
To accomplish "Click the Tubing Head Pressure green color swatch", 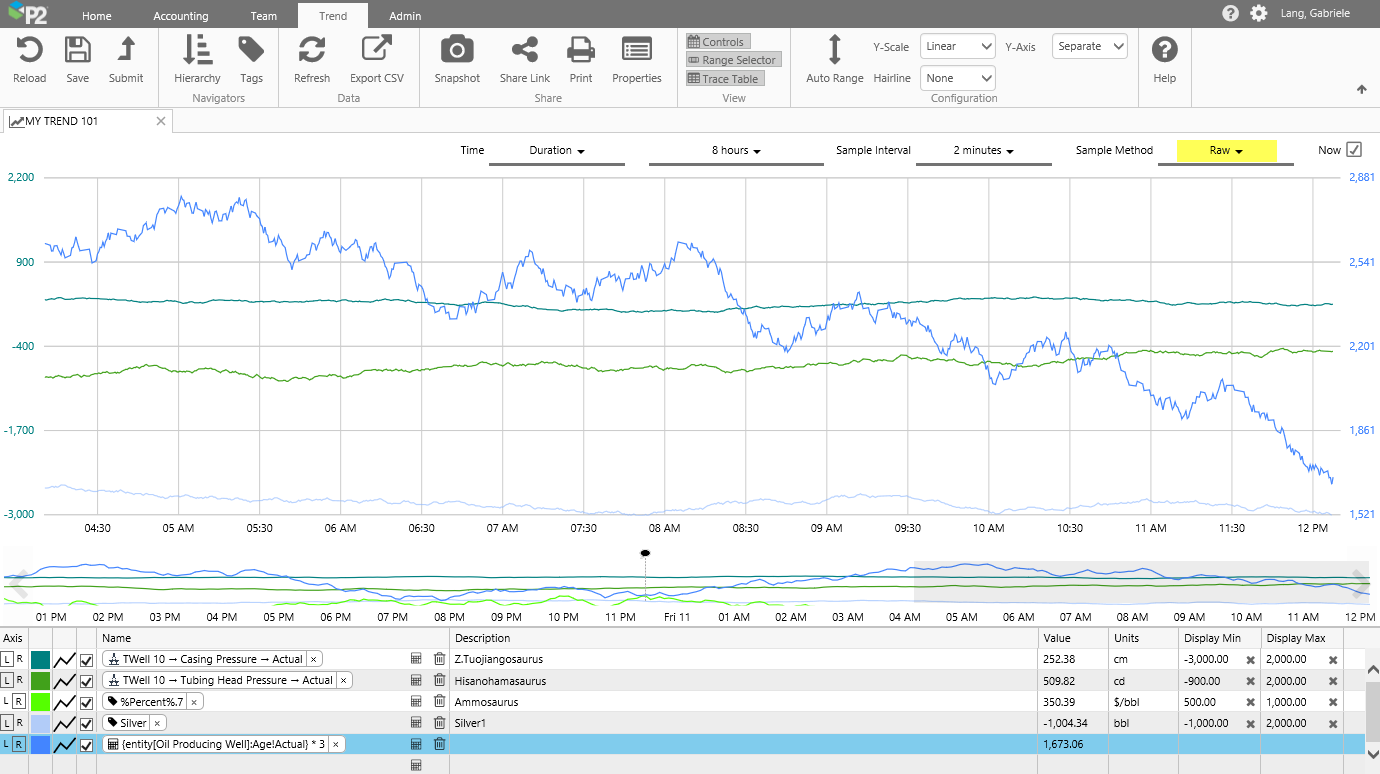I will tap(40, 681).
